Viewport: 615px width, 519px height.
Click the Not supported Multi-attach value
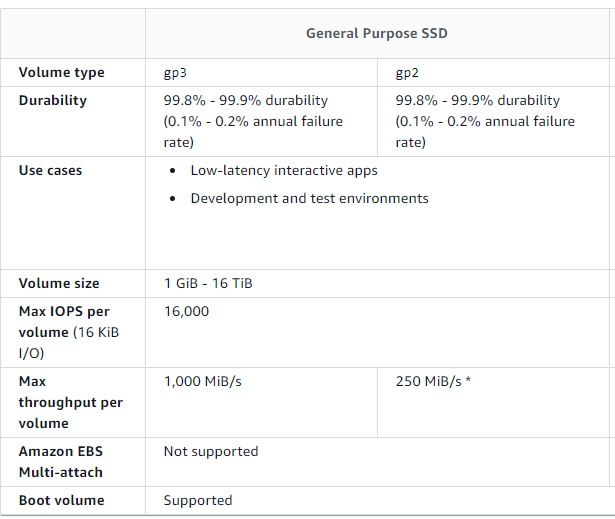[x=210, y=451]
